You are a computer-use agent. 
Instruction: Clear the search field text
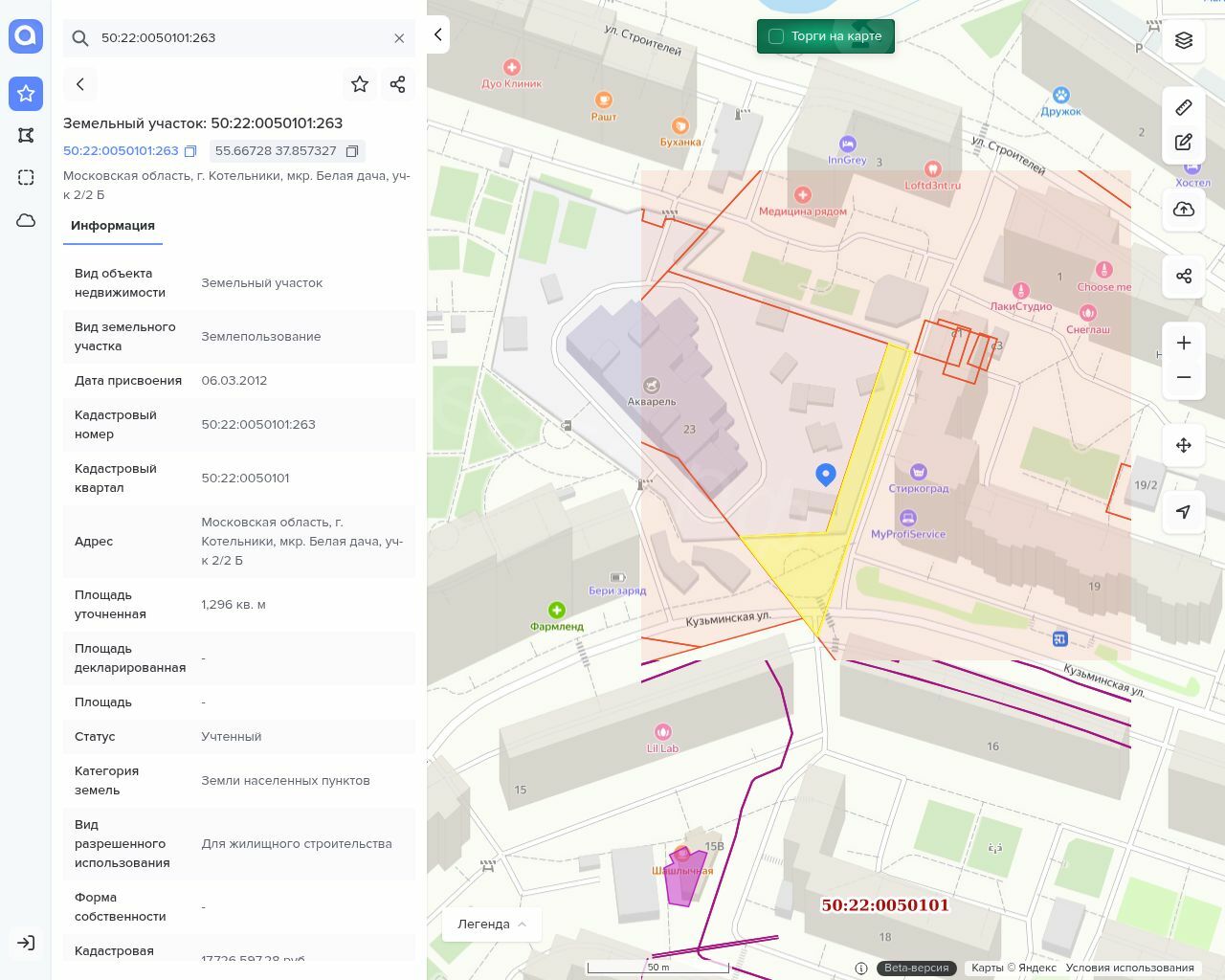point(399,38)
